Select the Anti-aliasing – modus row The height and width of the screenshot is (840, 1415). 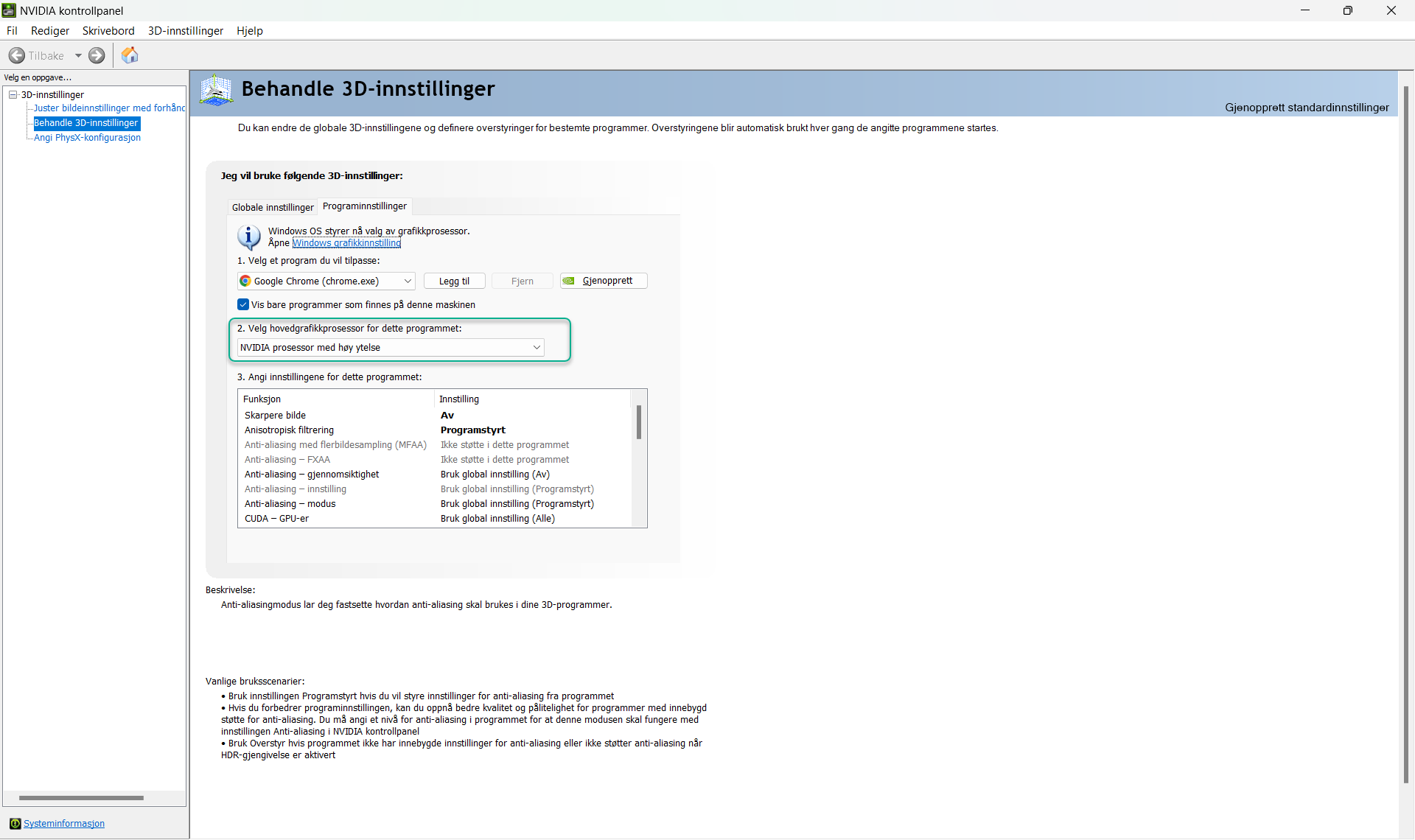click(290, 504)
